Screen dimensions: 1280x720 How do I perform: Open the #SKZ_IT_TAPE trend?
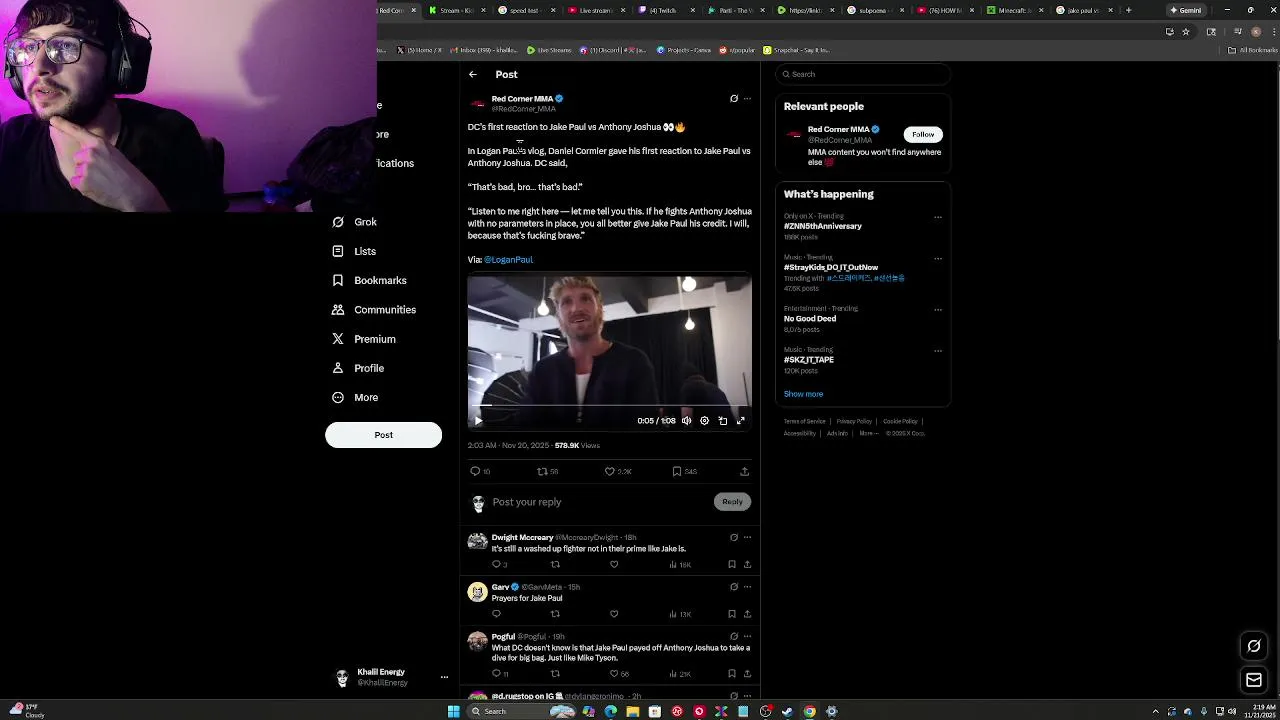809,360
